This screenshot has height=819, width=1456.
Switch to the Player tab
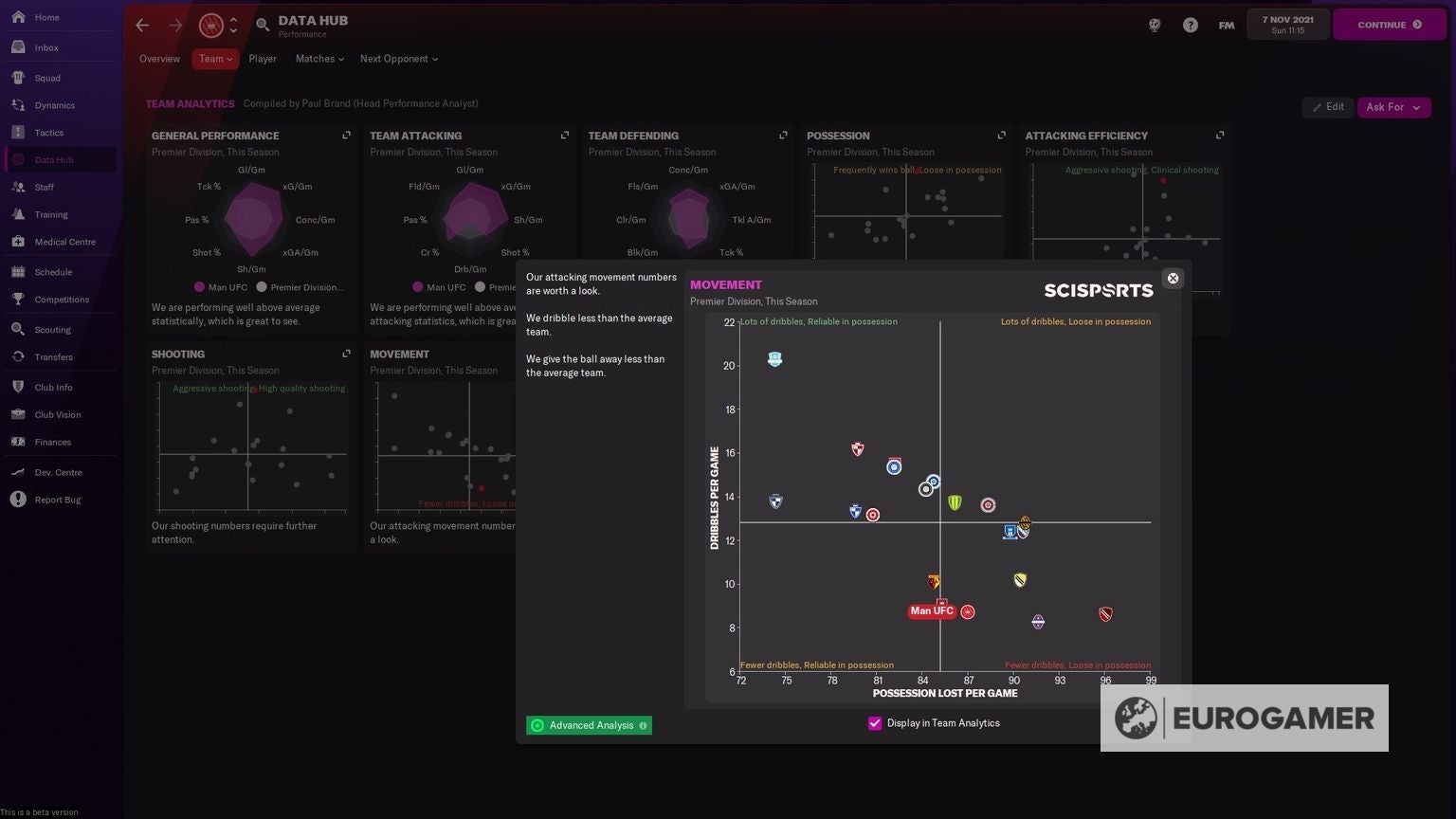[263, 59]
